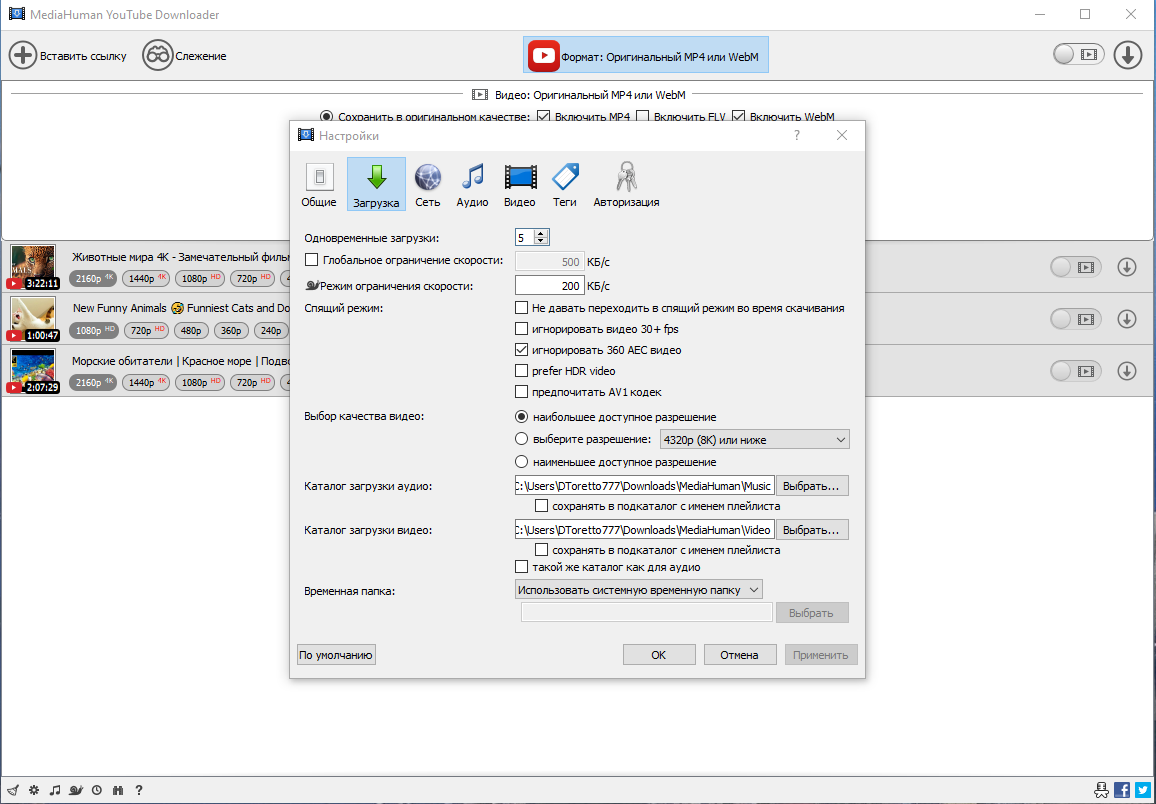Image resolution: width=1156 pixels, height=804 pixels.
Task: Select 1440p quality on Морские обитатели row
Action: tap(146, 382)
